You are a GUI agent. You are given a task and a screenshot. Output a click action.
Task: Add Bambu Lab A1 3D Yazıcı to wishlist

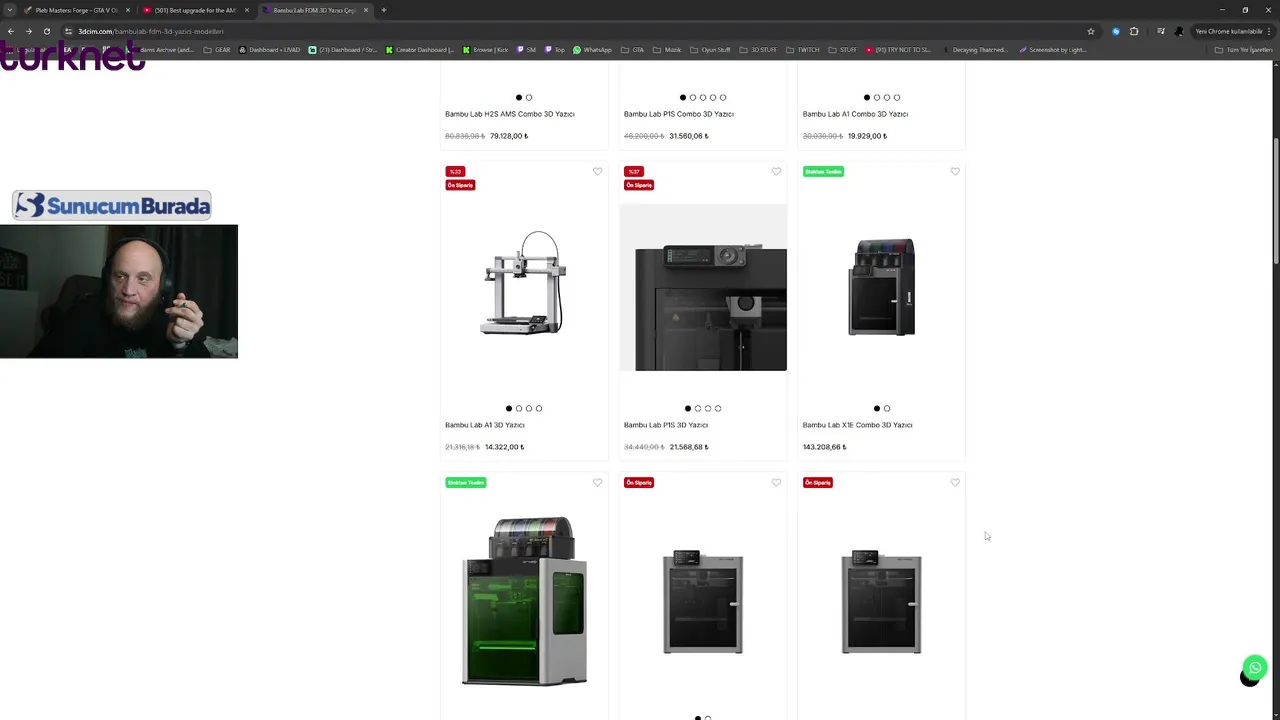[x=597, y=172]
